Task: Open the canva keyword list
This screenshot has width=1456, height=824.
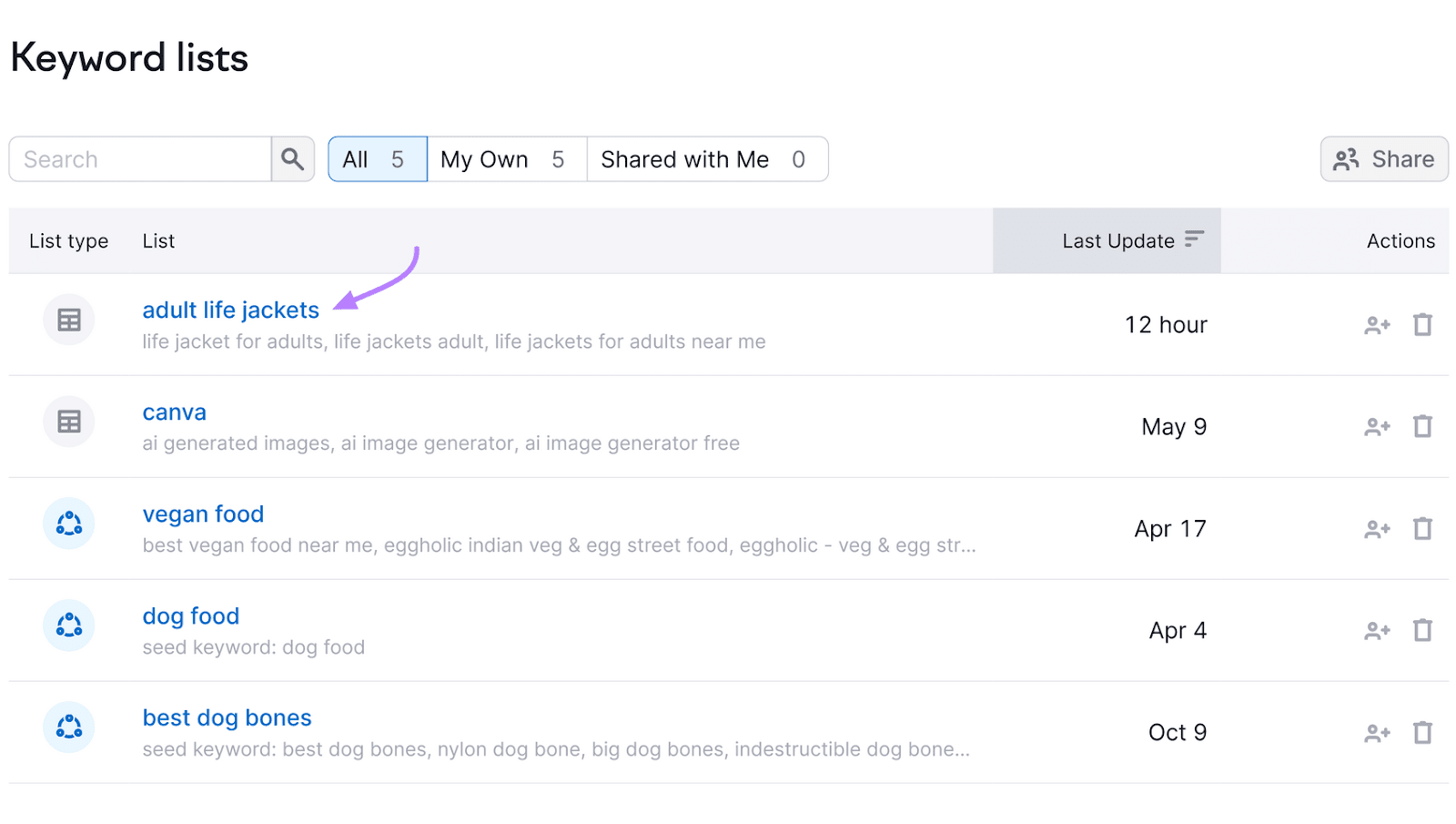Action: coord(174,412)
